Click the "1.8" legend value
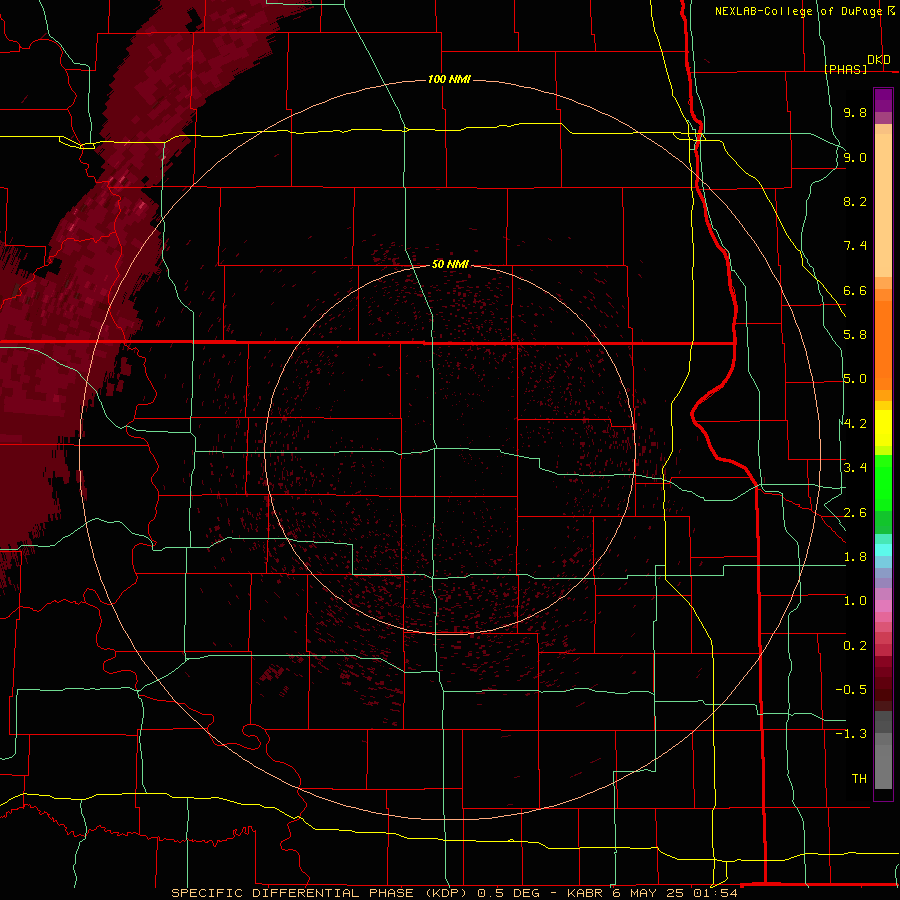 pos(855,557)
